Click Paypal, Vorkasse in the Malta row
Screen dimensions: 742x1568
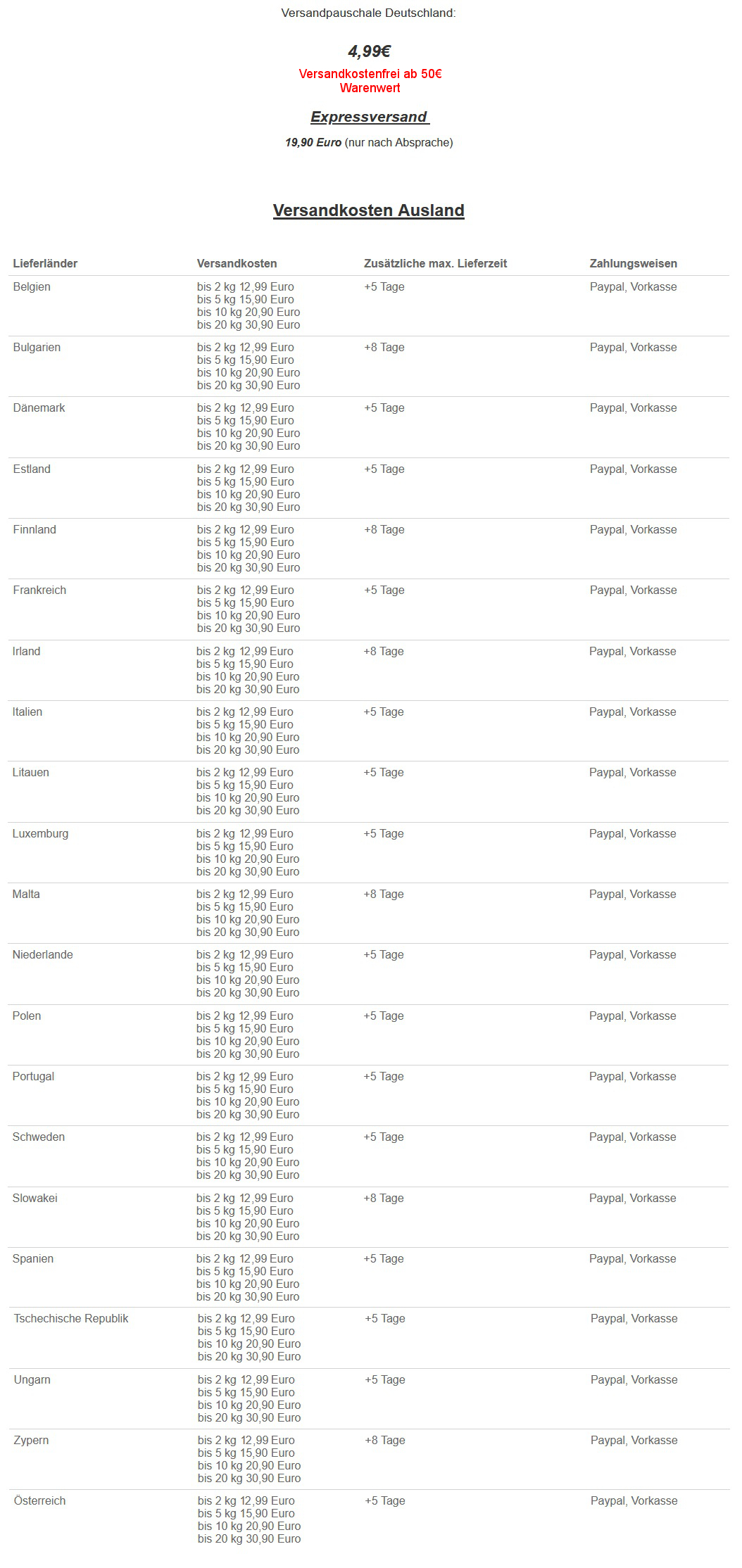tap(632, 894)
